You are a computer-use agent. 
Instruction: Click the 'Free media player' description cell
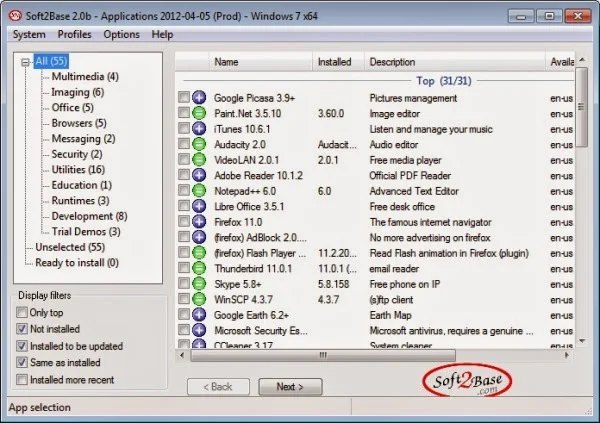coord(405,160)
